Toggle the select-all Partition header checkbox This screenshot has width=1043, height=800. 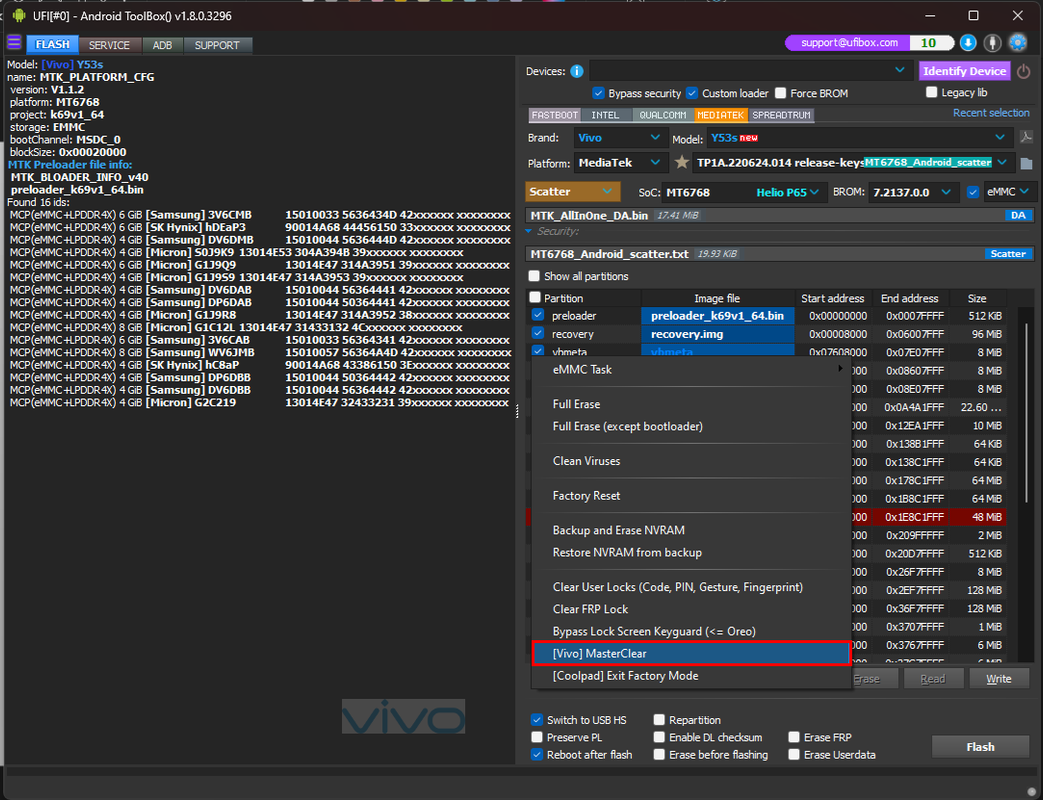535,297
